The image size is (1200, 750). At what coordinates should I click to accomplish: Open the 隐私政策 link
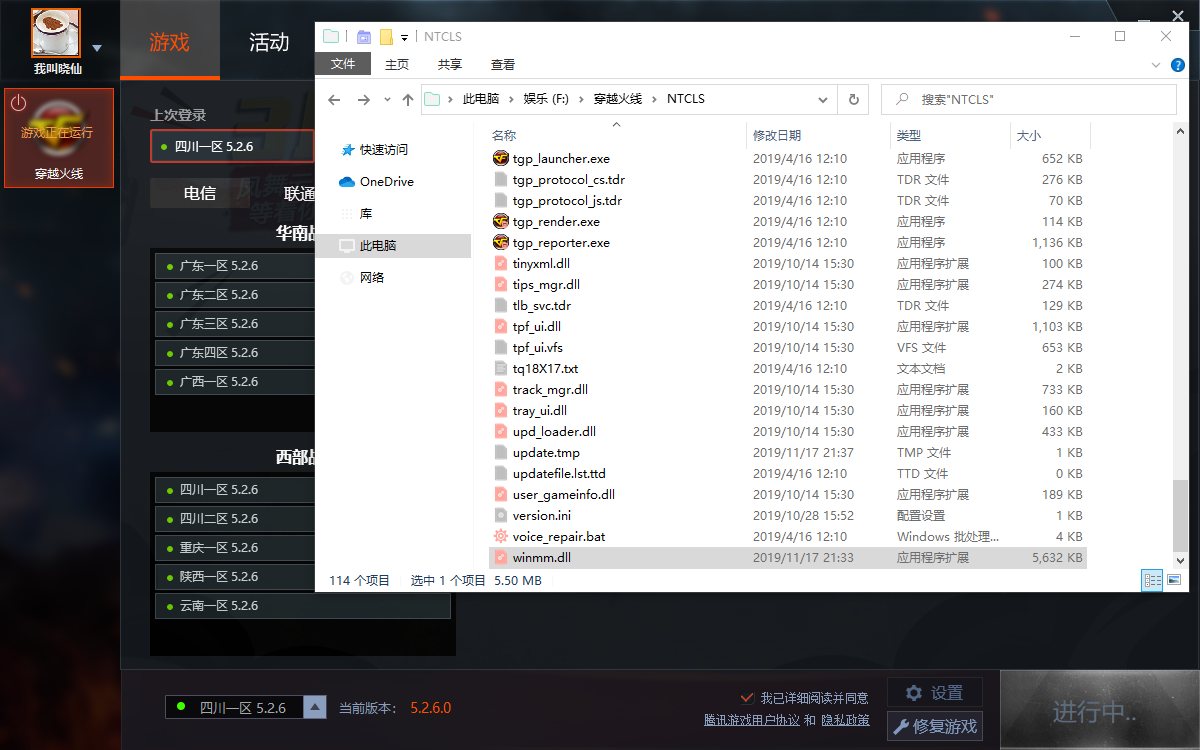[845, 720]
